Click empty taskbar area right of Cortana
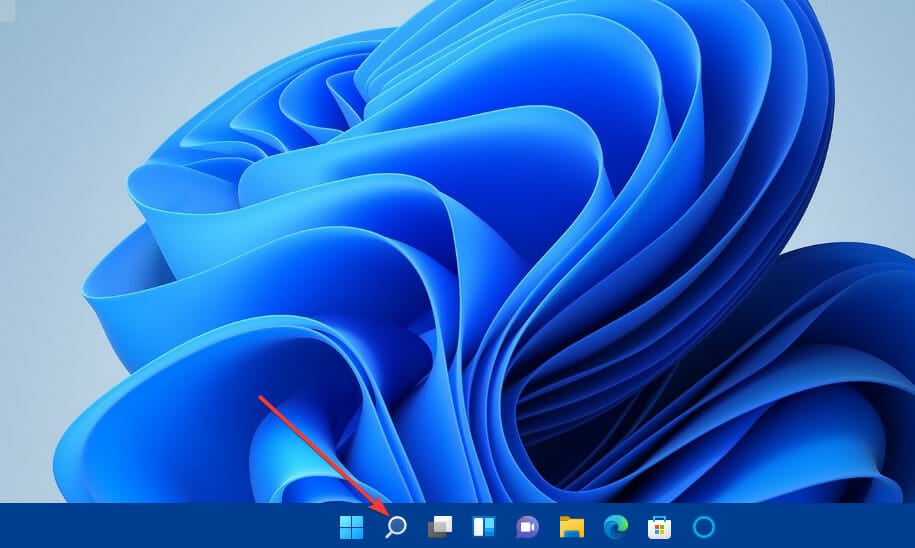 (820, 527)
